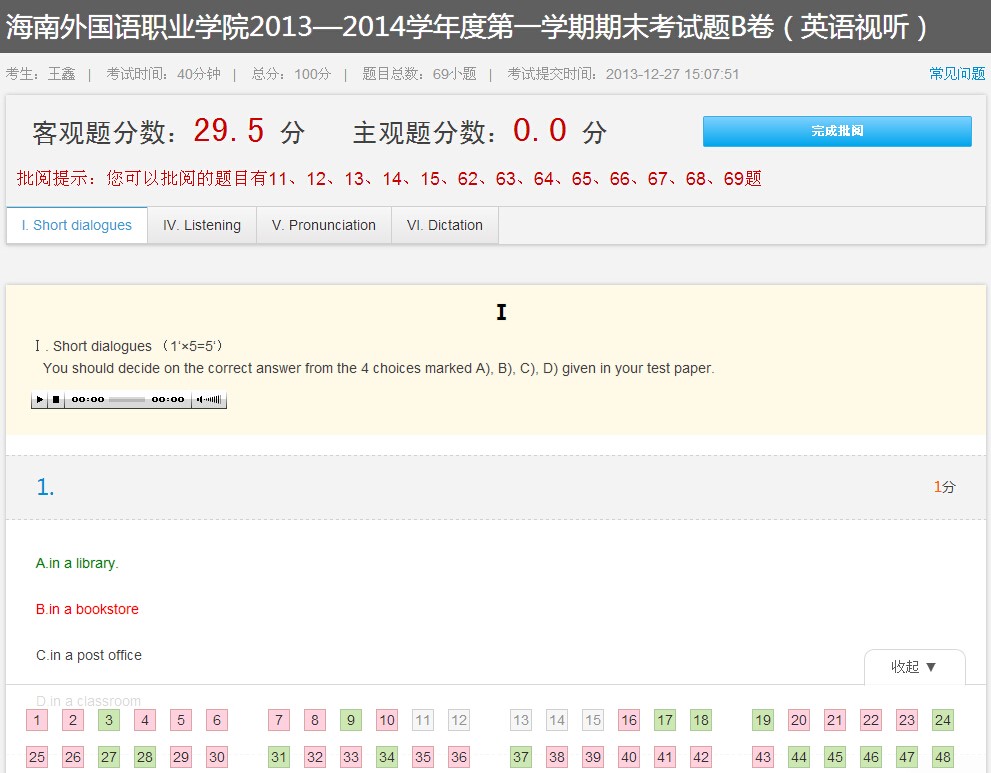Navigate to question 41
This screenshot has height=773, width=991.
pyautogui.click(x=665, y=757)
